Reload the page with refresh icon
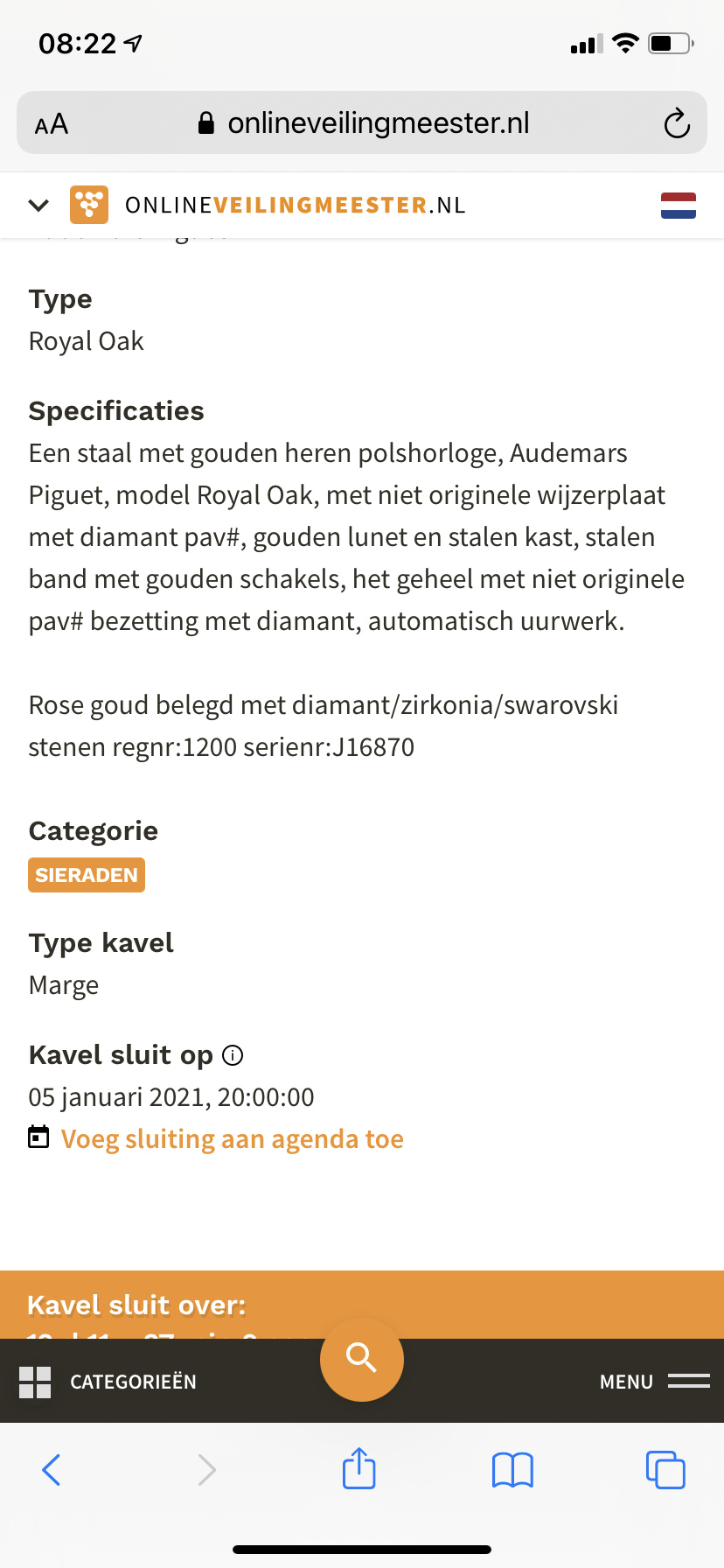 point(677,123)
